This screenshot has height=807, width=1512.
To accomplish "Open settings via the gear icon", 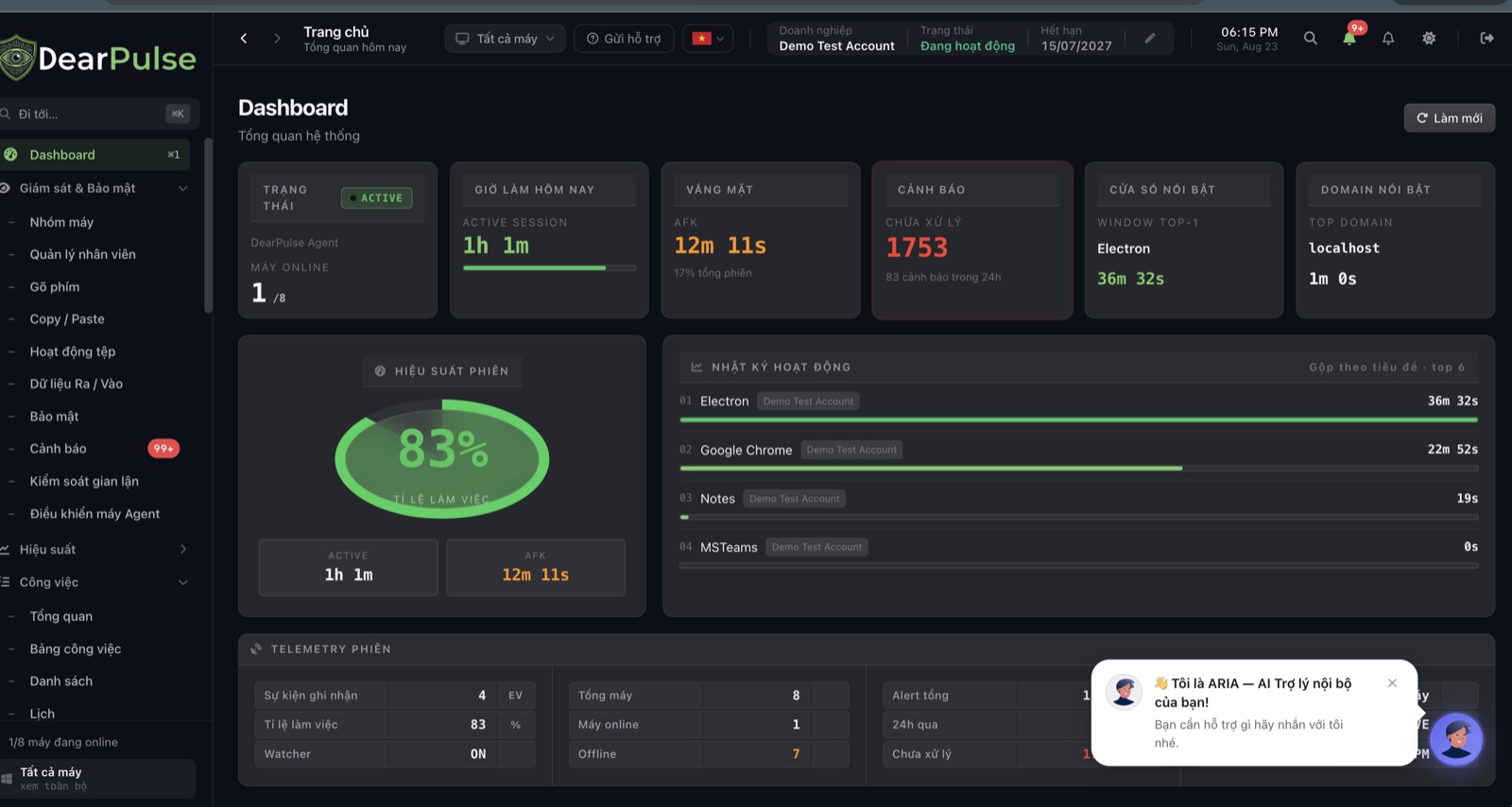I will point(1429,39).
